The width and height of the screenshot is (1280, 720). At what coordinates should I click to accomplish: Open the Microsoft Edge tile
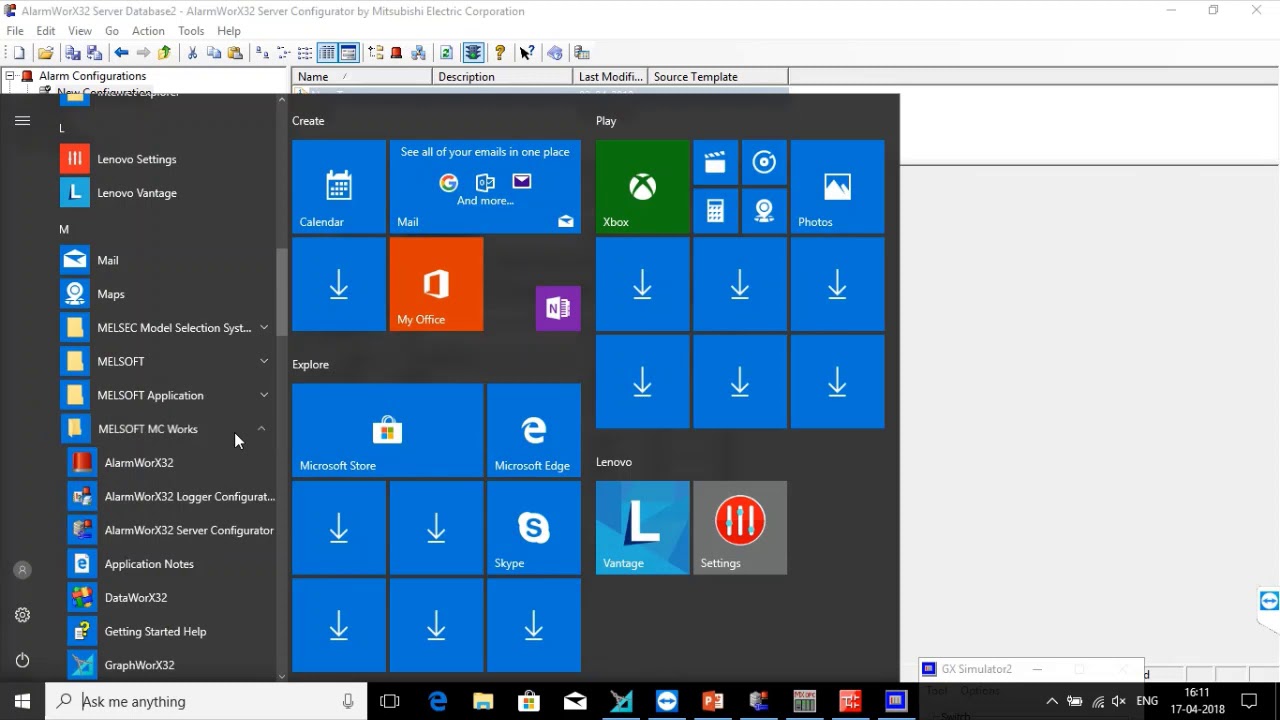pos(534,430)
